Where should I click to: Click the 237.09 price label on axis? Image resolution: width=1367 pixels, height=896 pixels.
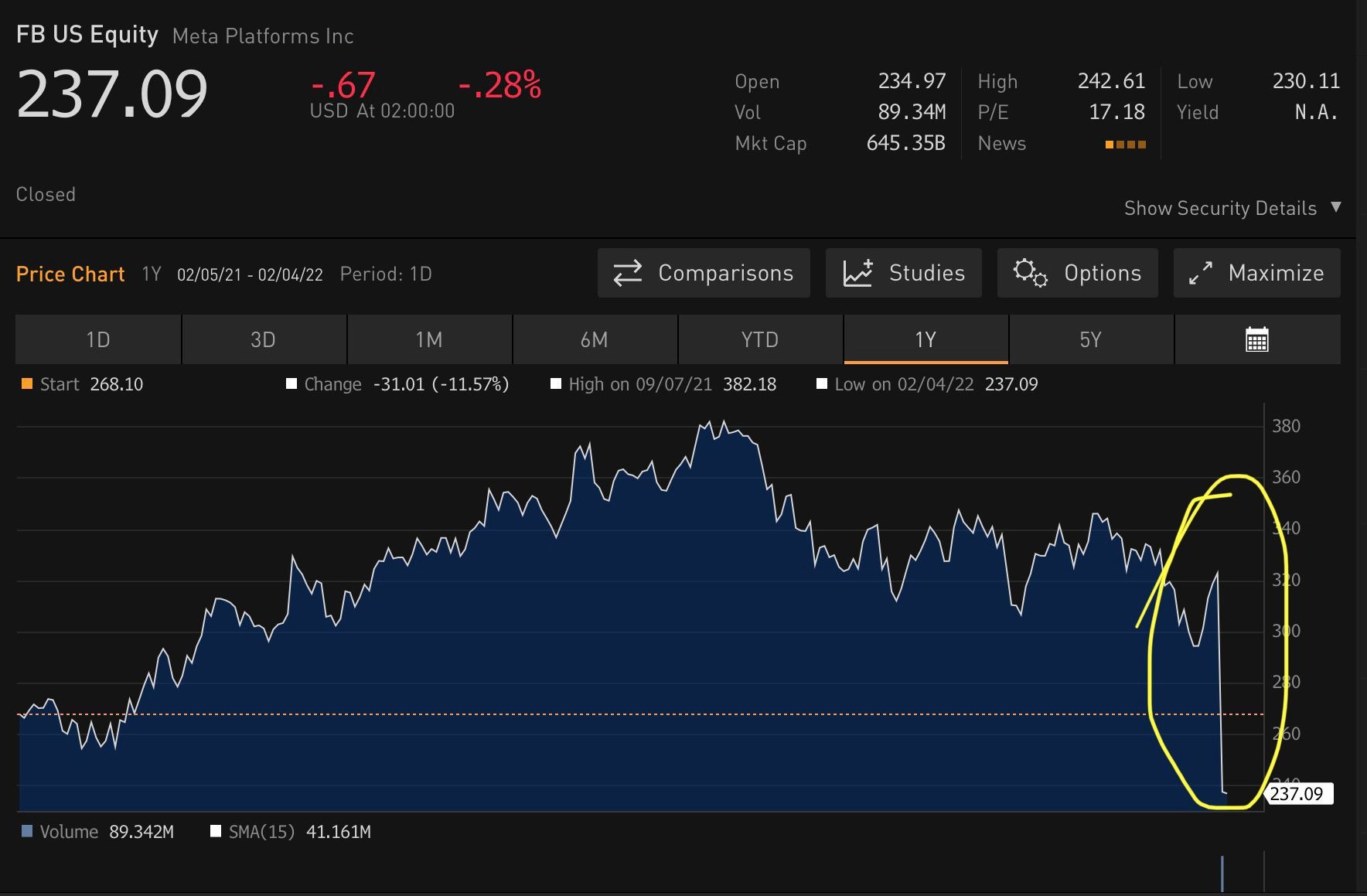pyautogui.click(x=1299, y=793)
